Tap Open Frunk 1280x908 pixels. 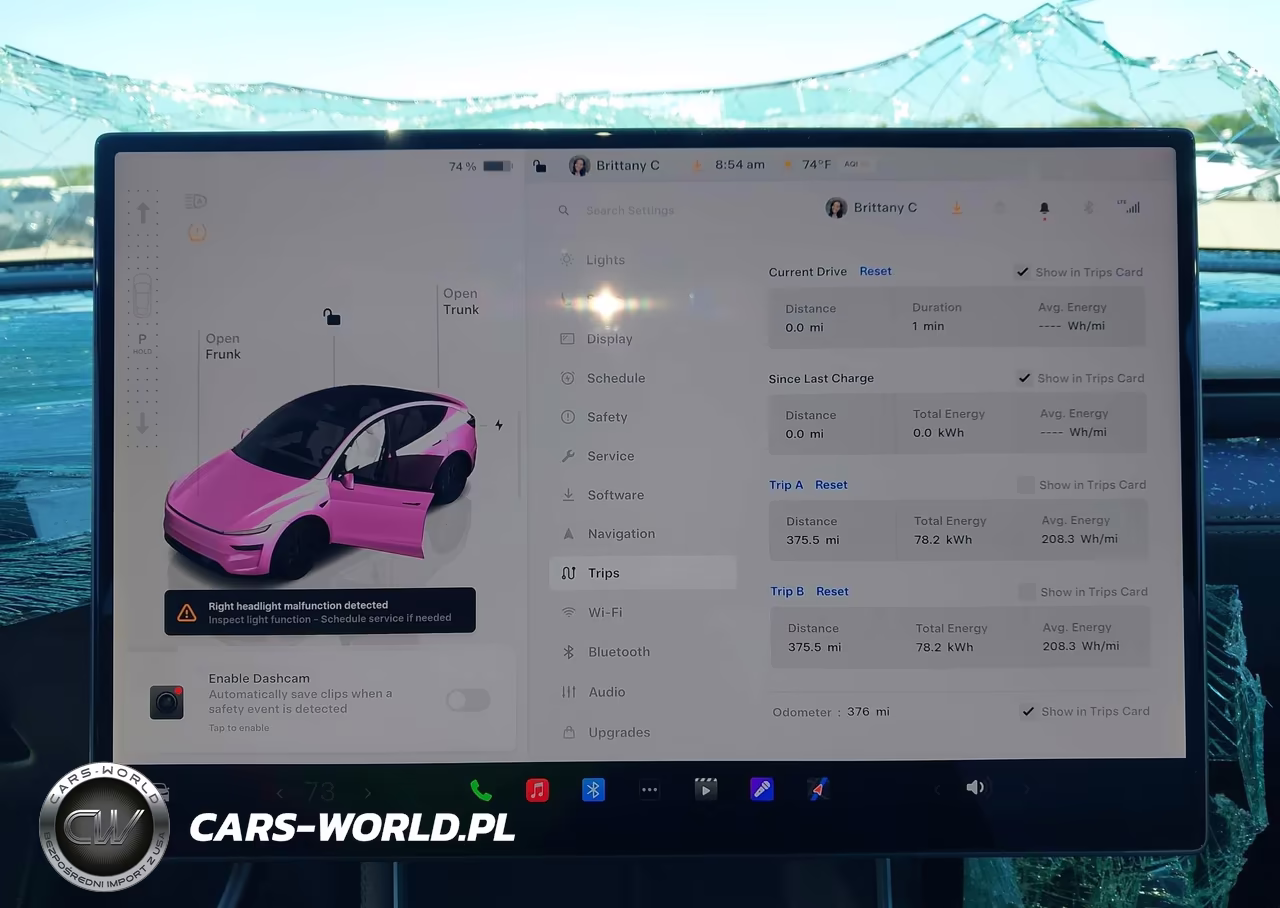tap(223, 346)
